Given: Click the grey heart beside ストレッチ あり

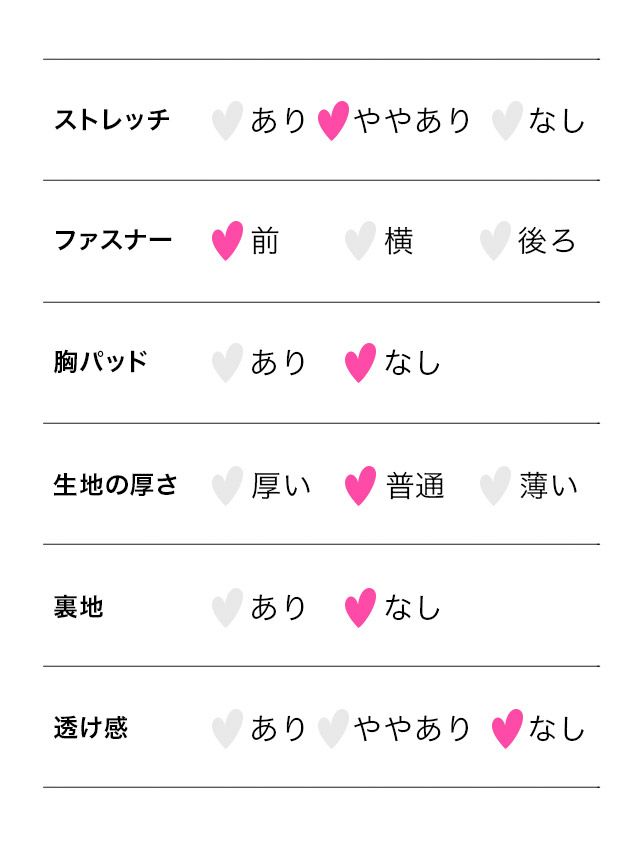Looking at the screenshot, I should point(227,120).
